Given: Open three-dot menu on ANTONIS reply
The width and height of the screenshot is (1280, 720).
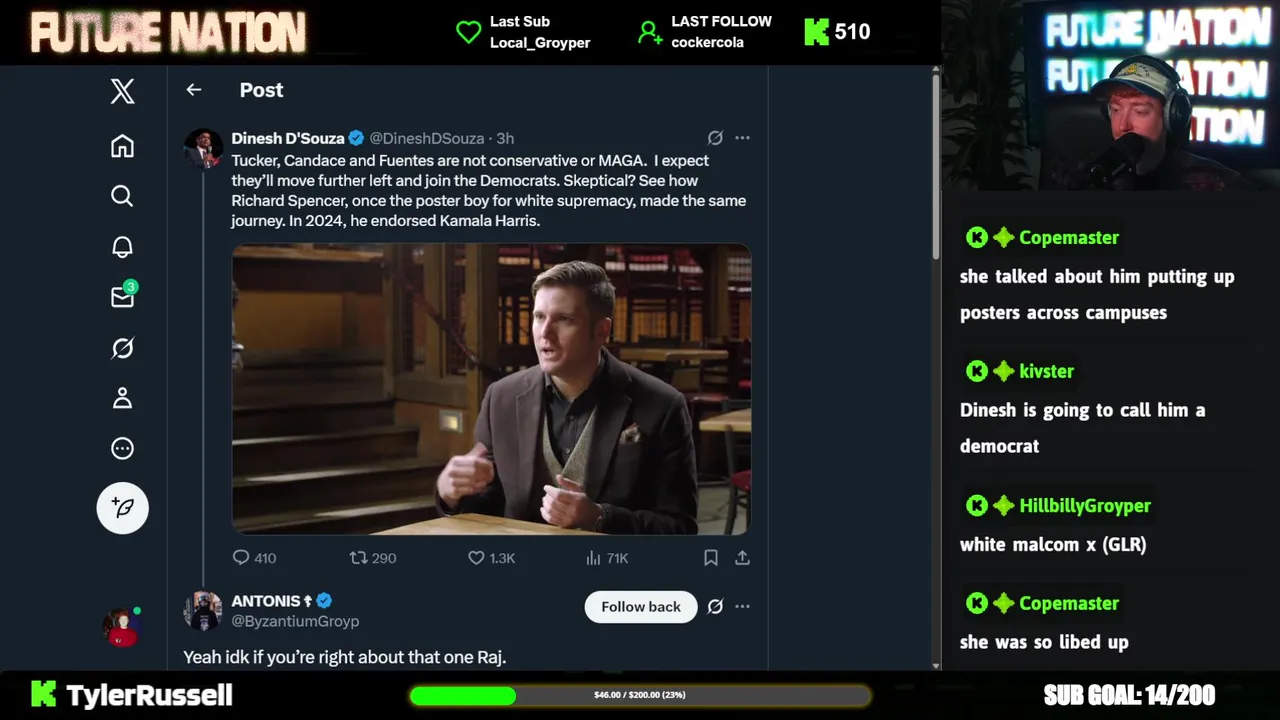Looking at the screenshot, I should click(x=742, y=606).
